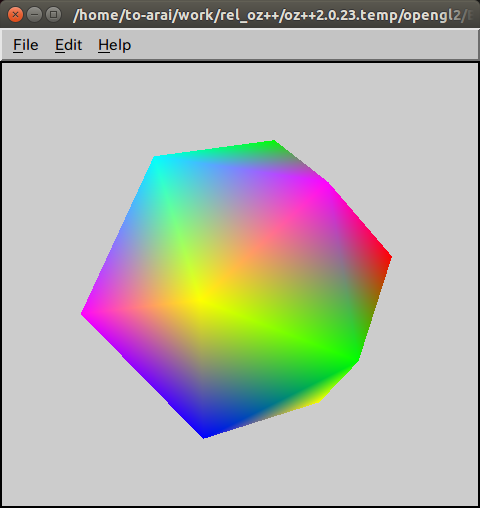The image size is (480, 508).
Task: Open the Edit menu
Action: click(68, 45)
